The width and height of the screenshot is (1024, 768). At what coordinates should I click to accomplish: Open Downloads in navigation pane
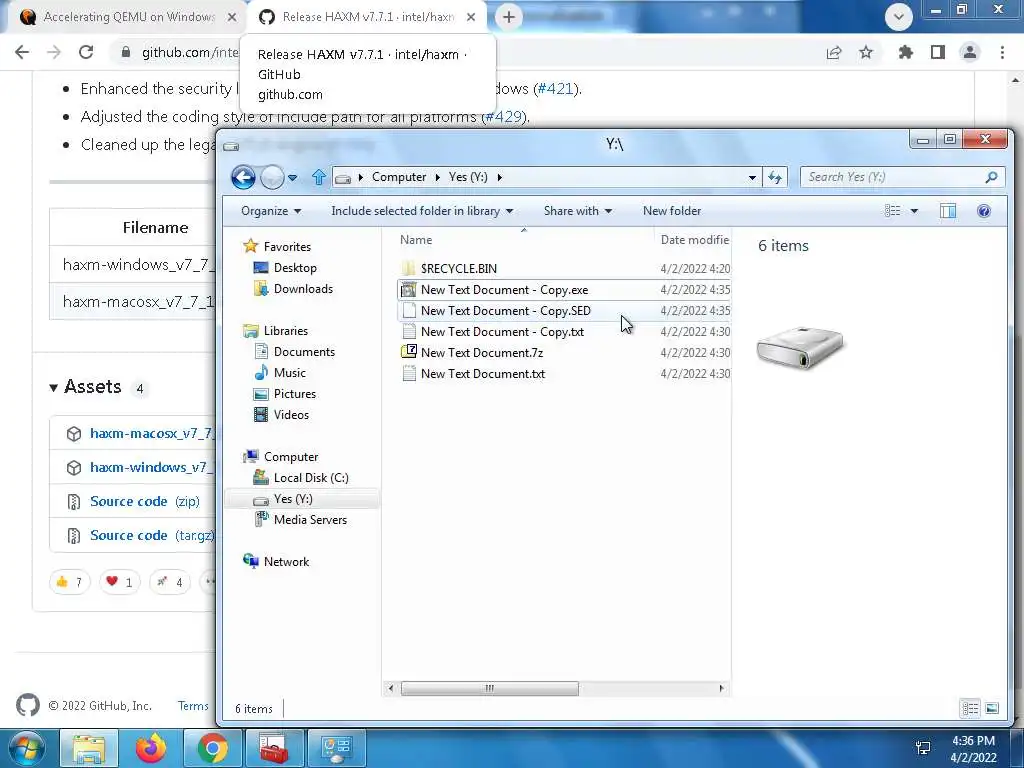303,289
